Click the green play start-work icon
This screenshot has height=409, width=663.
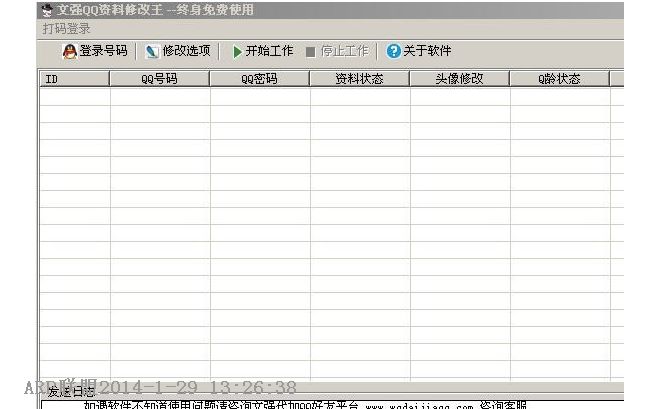pos(237,52)
